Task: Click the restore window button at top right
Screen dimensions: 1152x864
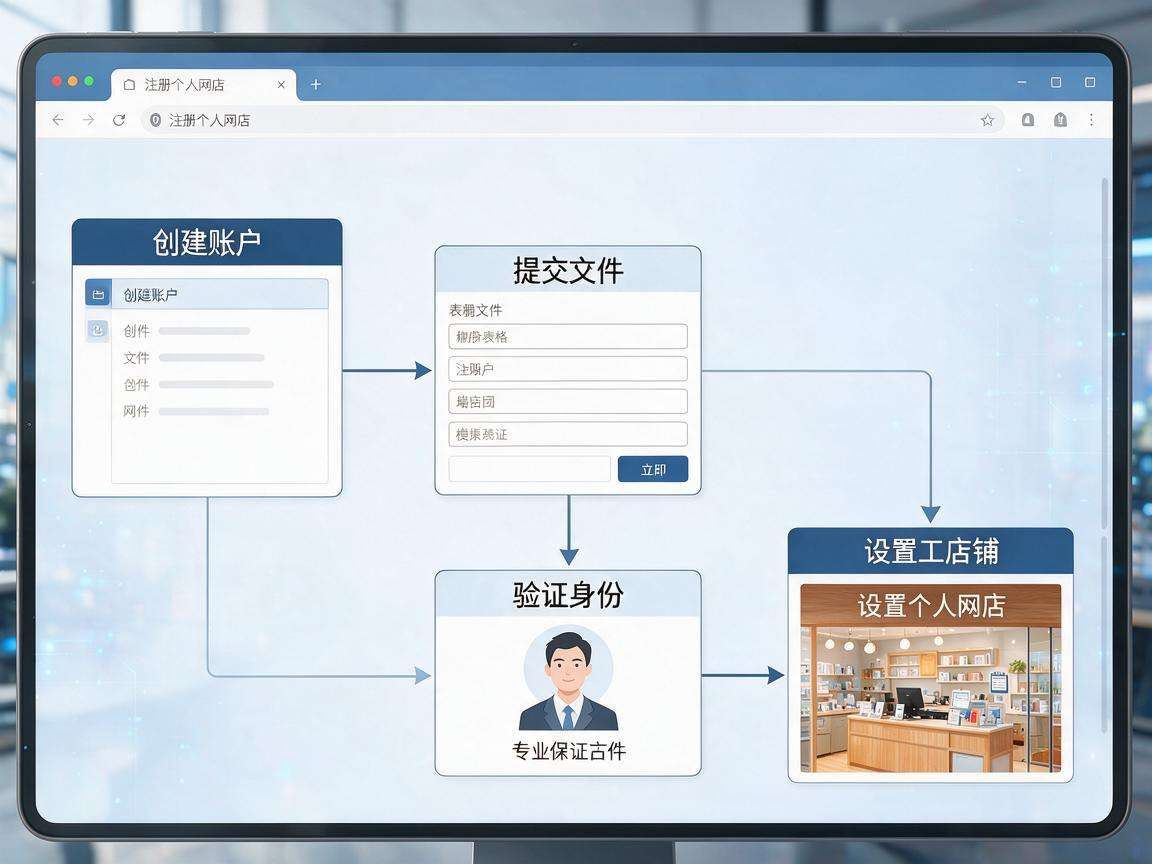Action: coord(1056,82)
